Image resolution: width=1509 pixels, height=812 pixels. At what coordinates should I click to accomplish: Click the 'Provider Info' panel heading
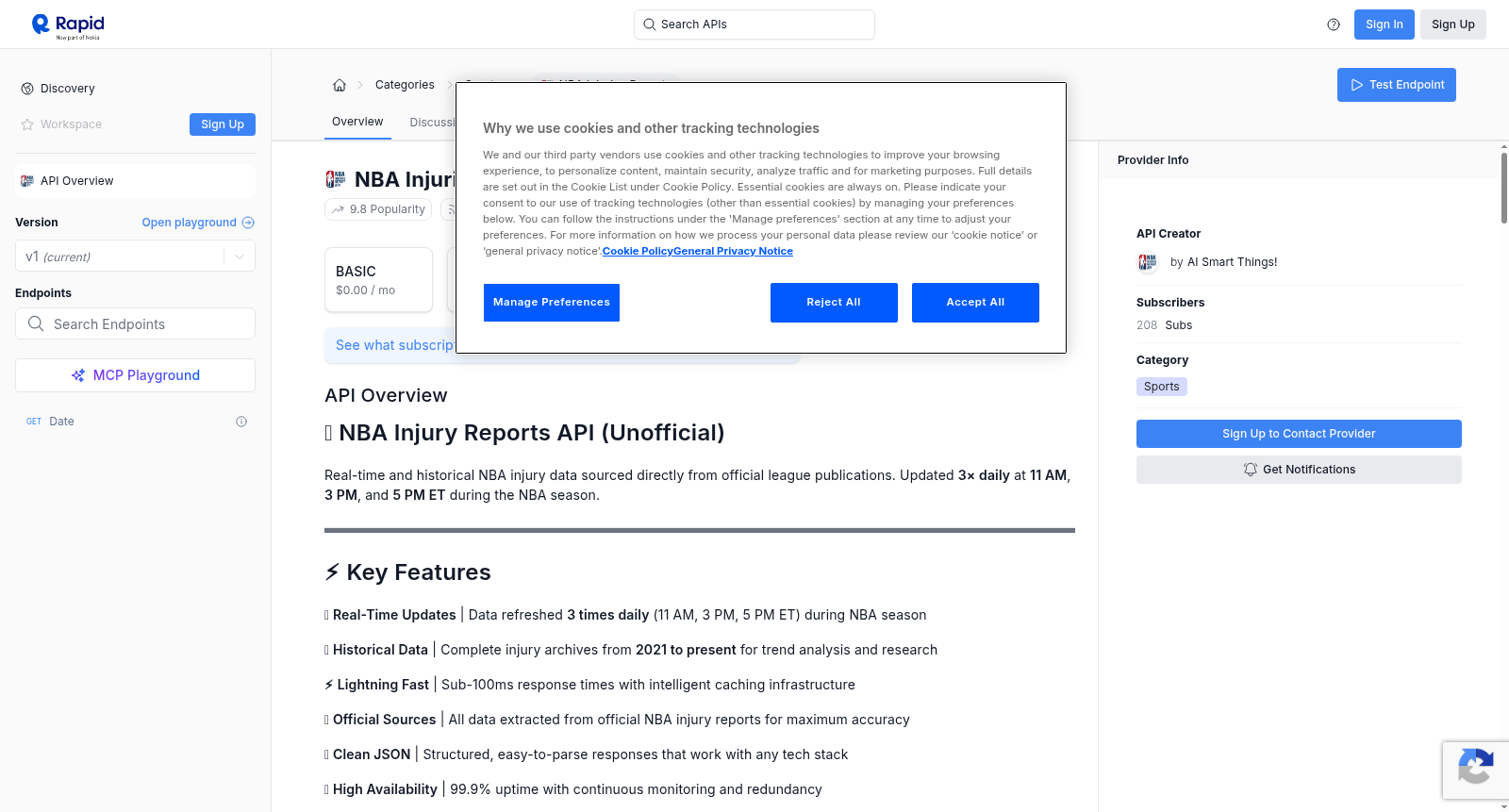[1152, 160]
